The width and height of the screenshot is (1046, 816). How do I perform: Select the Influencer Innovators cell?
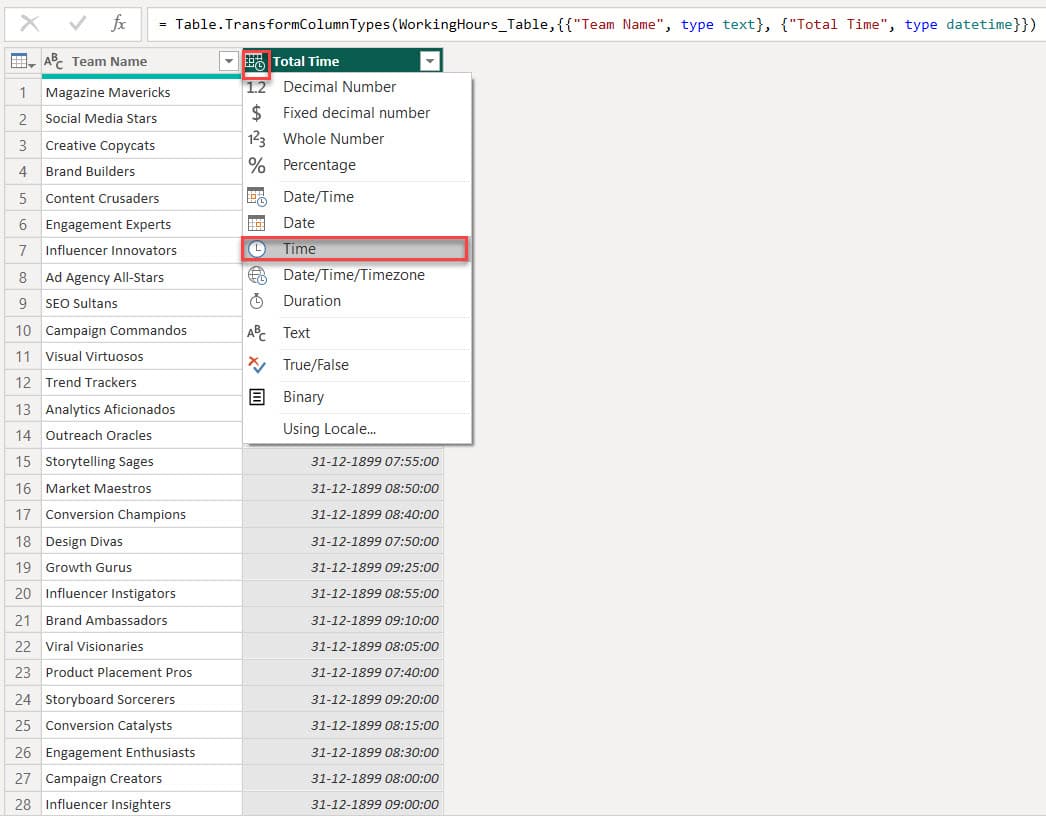pyautogui.click(x=141, y=251)
